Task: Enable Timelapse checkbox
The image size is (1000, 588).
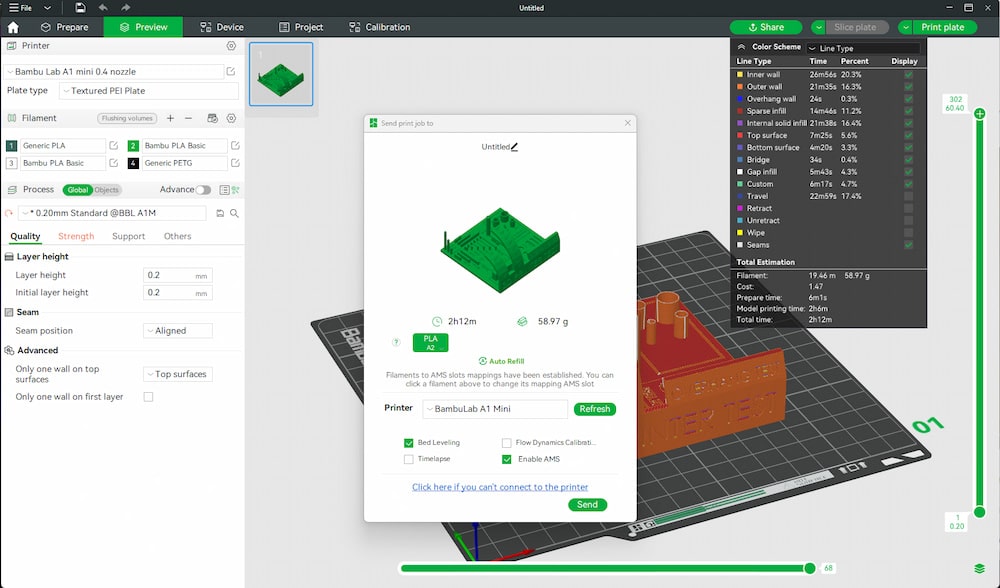Action: click(408, 459)
